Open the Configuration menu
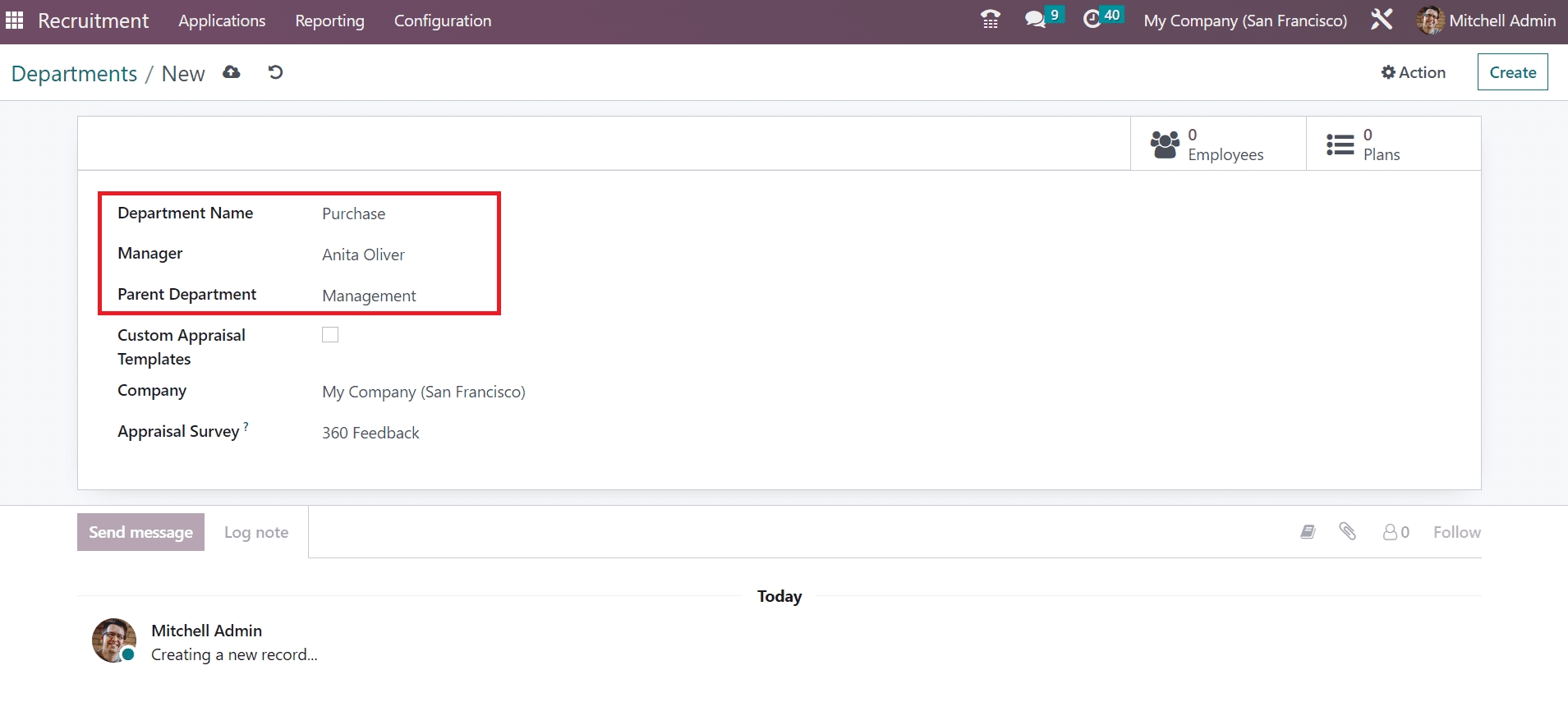The height and width of the screenshot is (725, 1568). click(442, 21)
